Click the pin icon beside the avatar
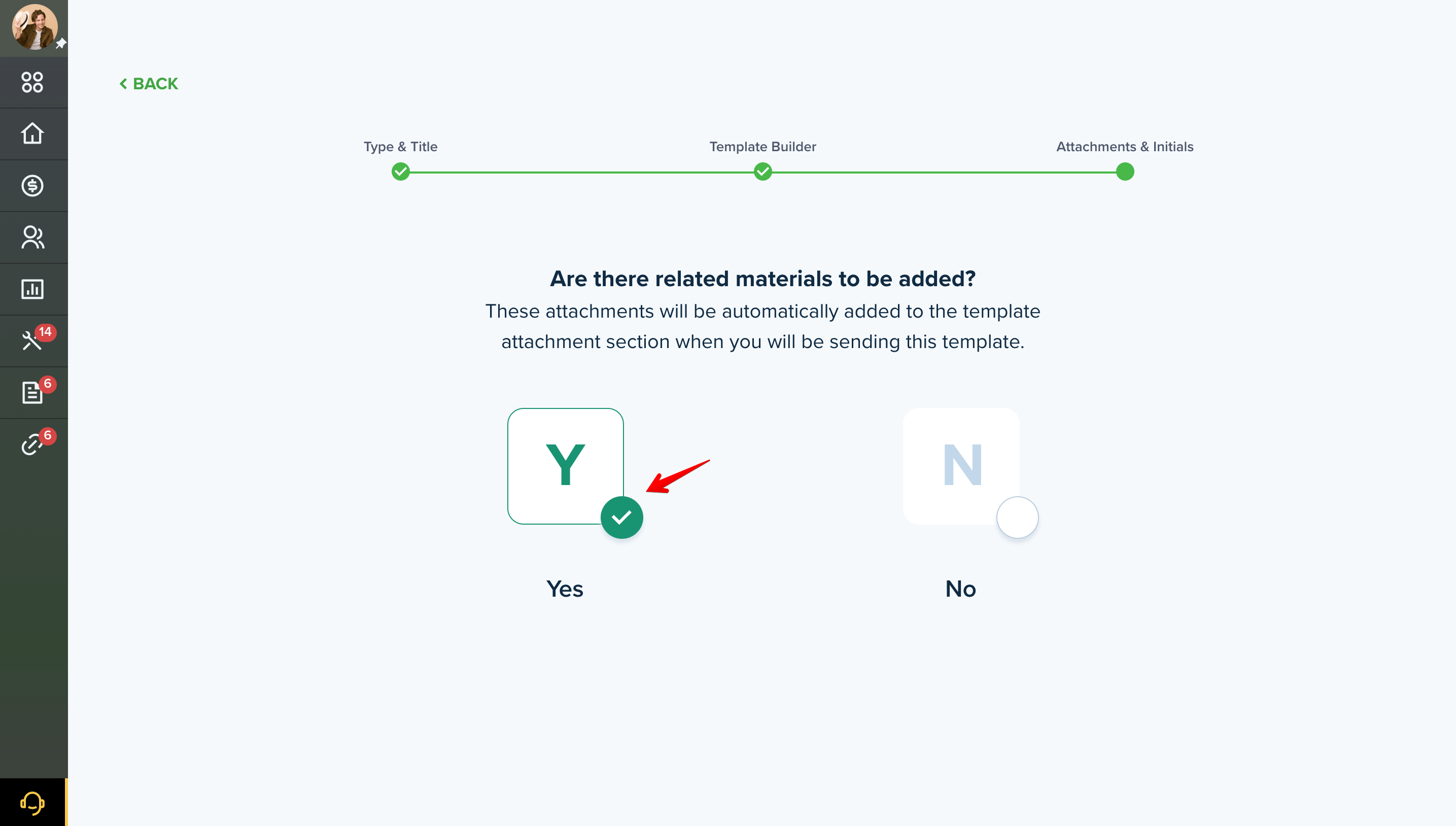The image size is (1456, 826). 61,44
